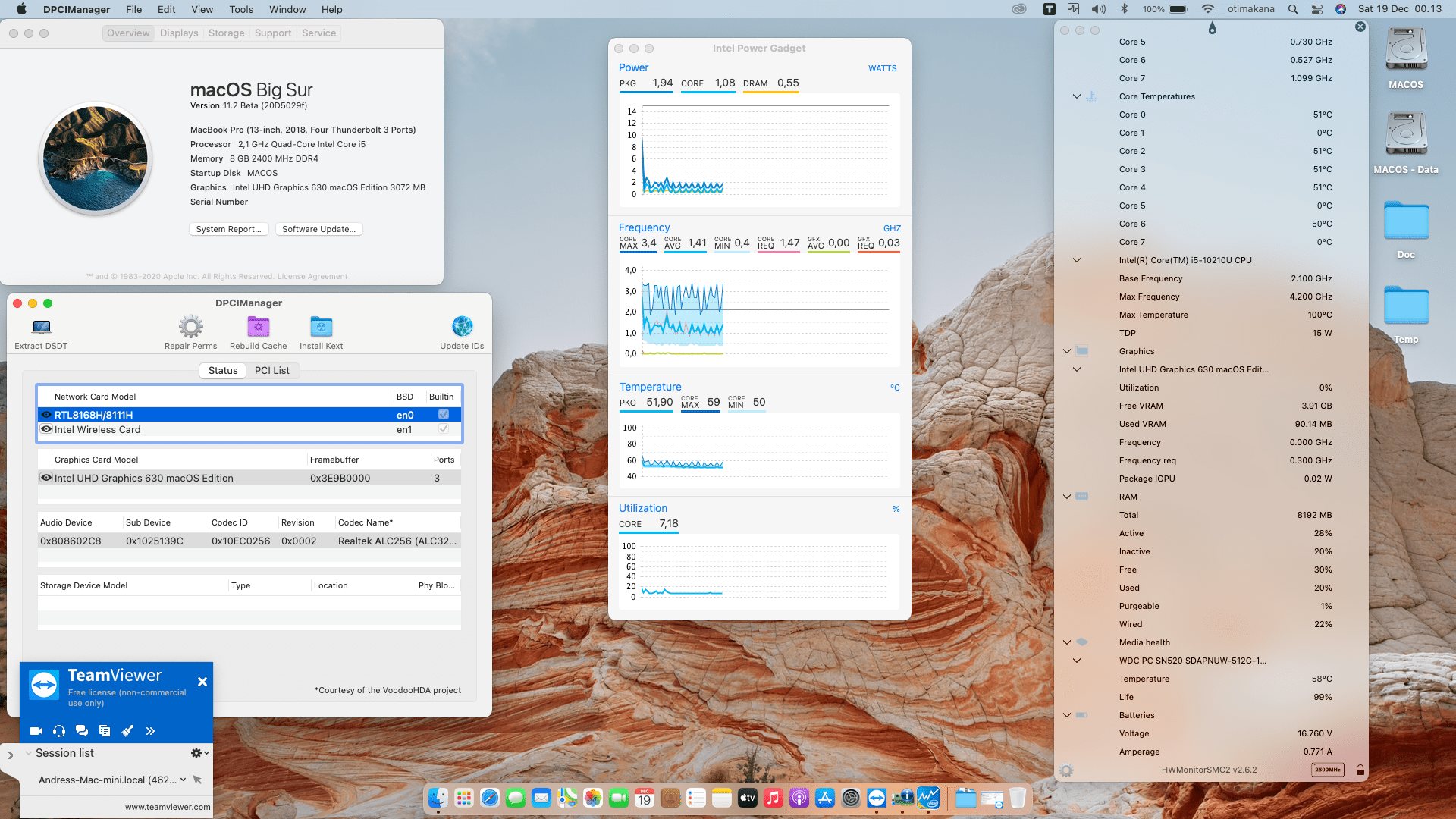Adjust the 2500MHz frequency slider in HWMonitor

1327,769
